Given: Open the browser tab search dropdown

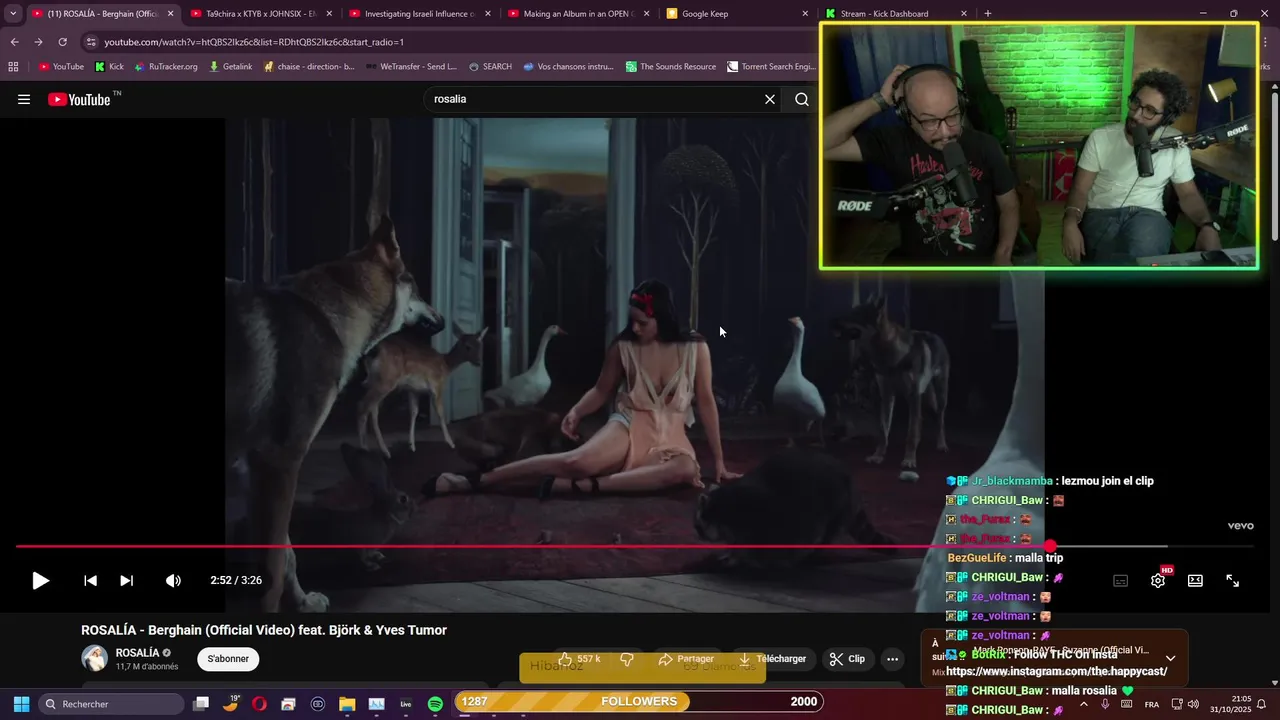Looking at the screenshot, I should point(13,14).
